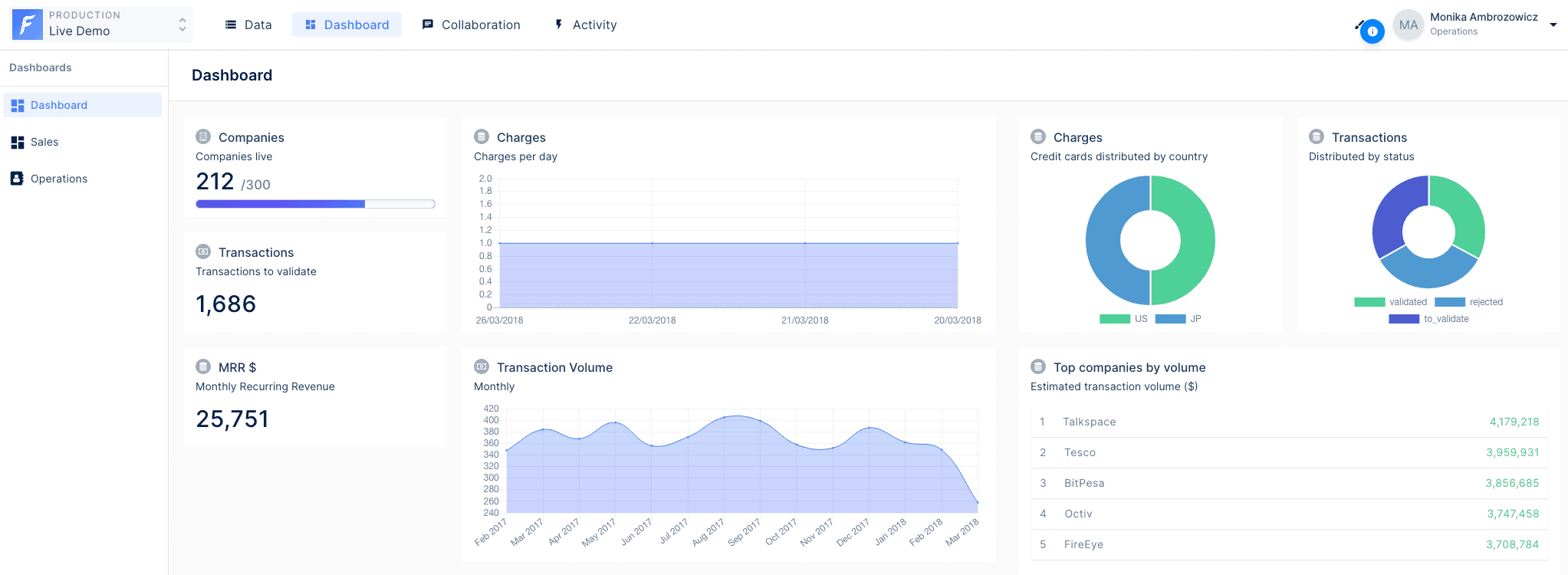Image resolution: width=1568 pixels, height=575 pixels.
Task: Click the purple to_validate segment of status donut
Action: (x=1392, y=211)
